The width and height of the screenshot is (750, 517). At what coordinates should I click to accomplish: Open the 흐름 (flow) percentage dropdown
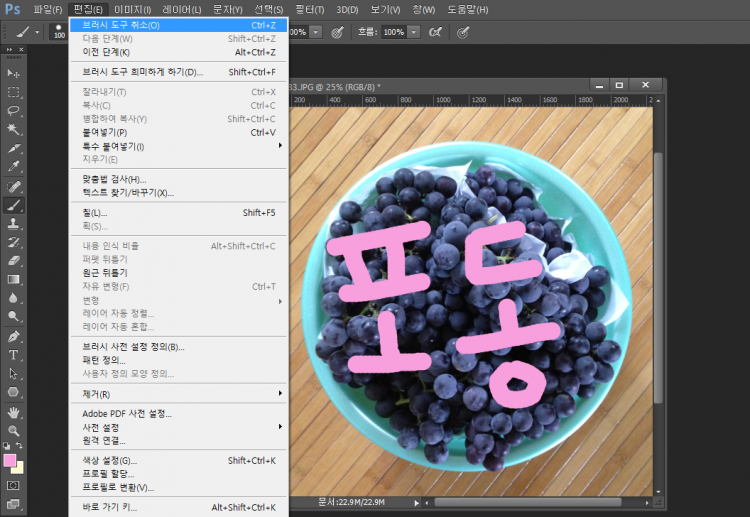point(414,32)
